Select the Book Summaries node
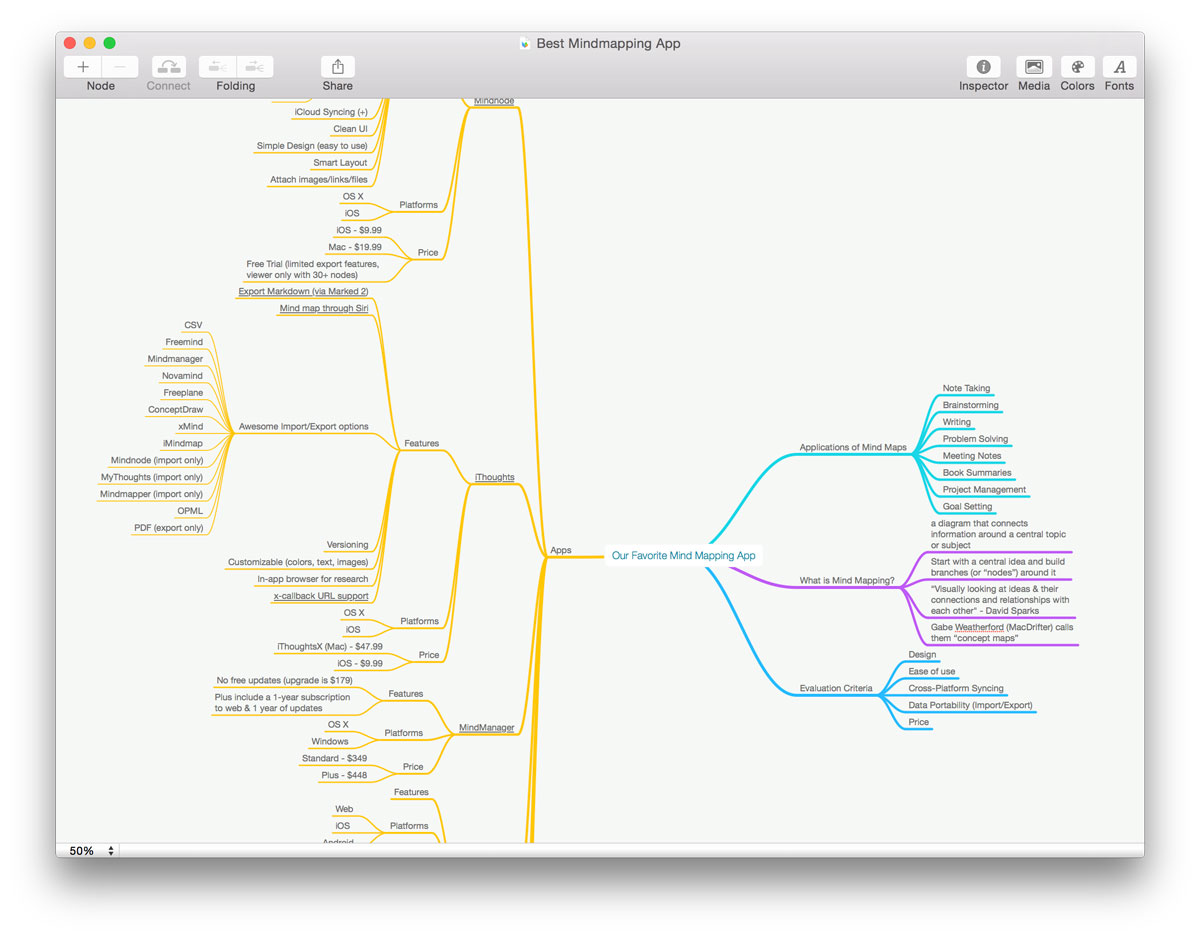 point(977,473)
